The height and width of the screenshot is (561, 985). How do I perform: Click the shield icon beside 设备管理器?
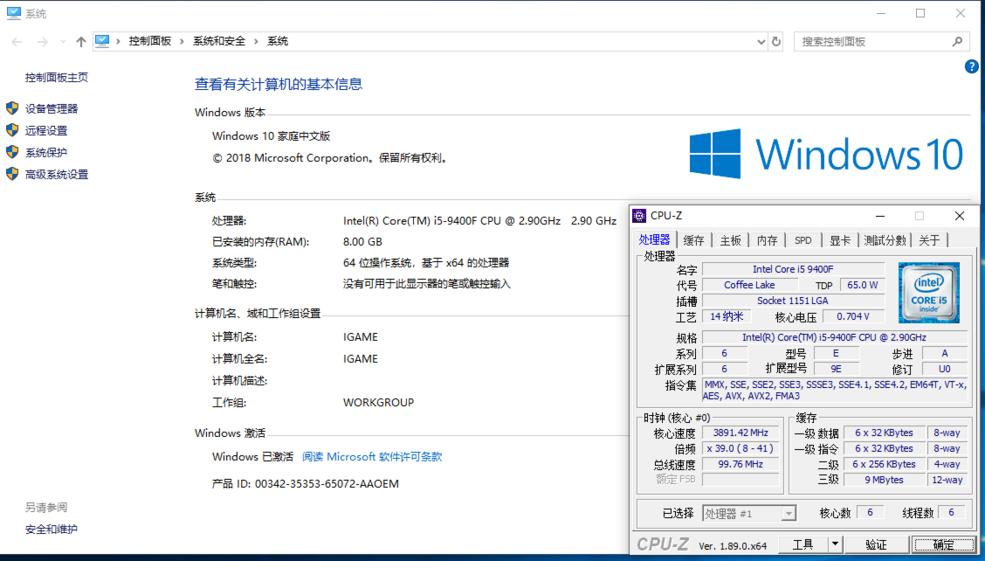click(x=12, y=108)
